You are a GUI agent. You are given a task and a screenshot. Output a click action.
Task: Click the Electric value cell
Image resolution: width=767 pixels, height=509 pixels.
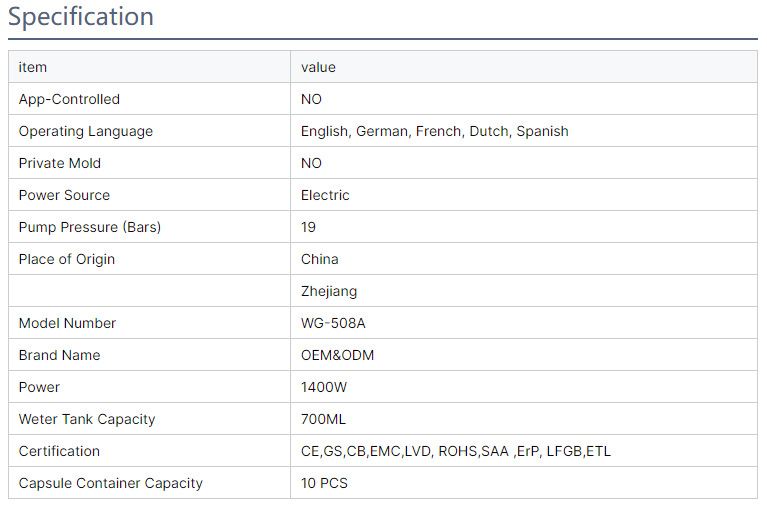tap(325, 195)
